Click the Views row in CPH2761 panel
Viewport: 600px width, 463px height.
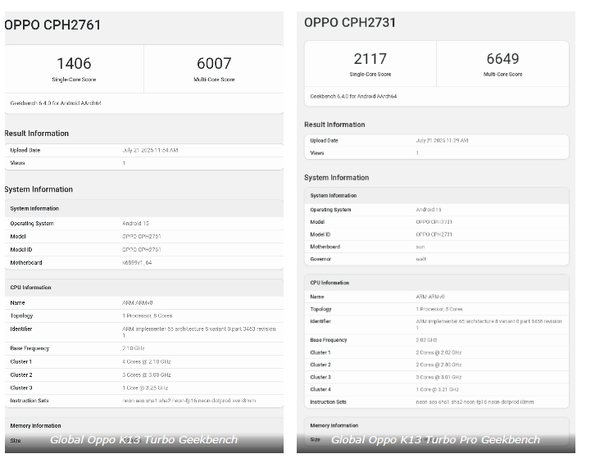click(144, 163)
